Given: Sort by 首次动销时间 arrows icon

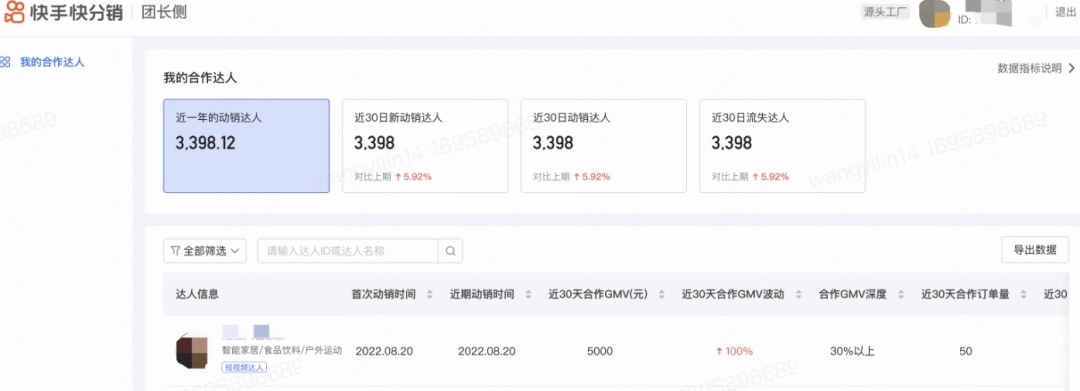Looking at the screenshot, I should (429, 295).
